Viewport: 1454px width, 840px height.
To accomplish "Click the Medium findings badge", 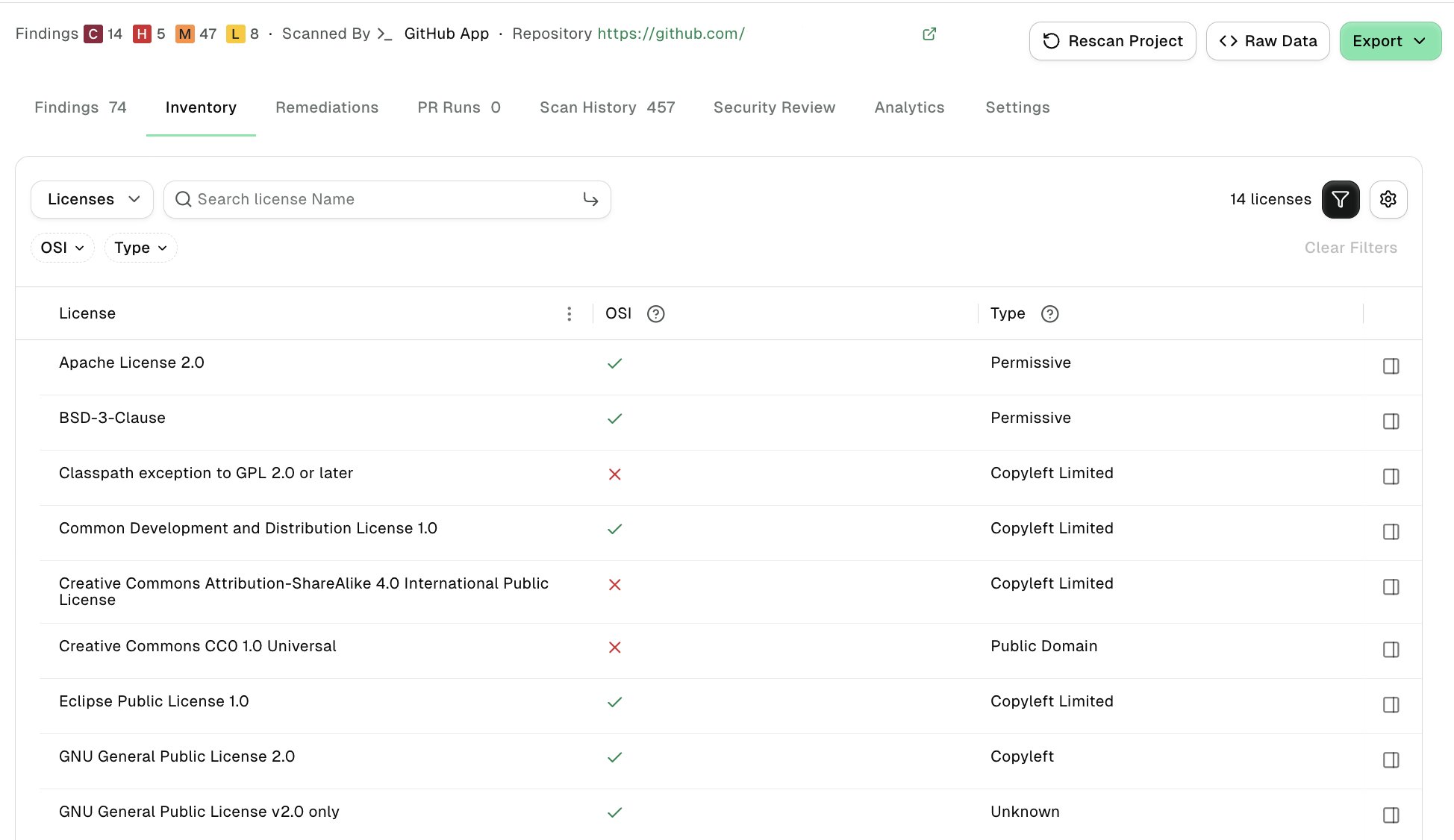I will click(x=184, y=34).
